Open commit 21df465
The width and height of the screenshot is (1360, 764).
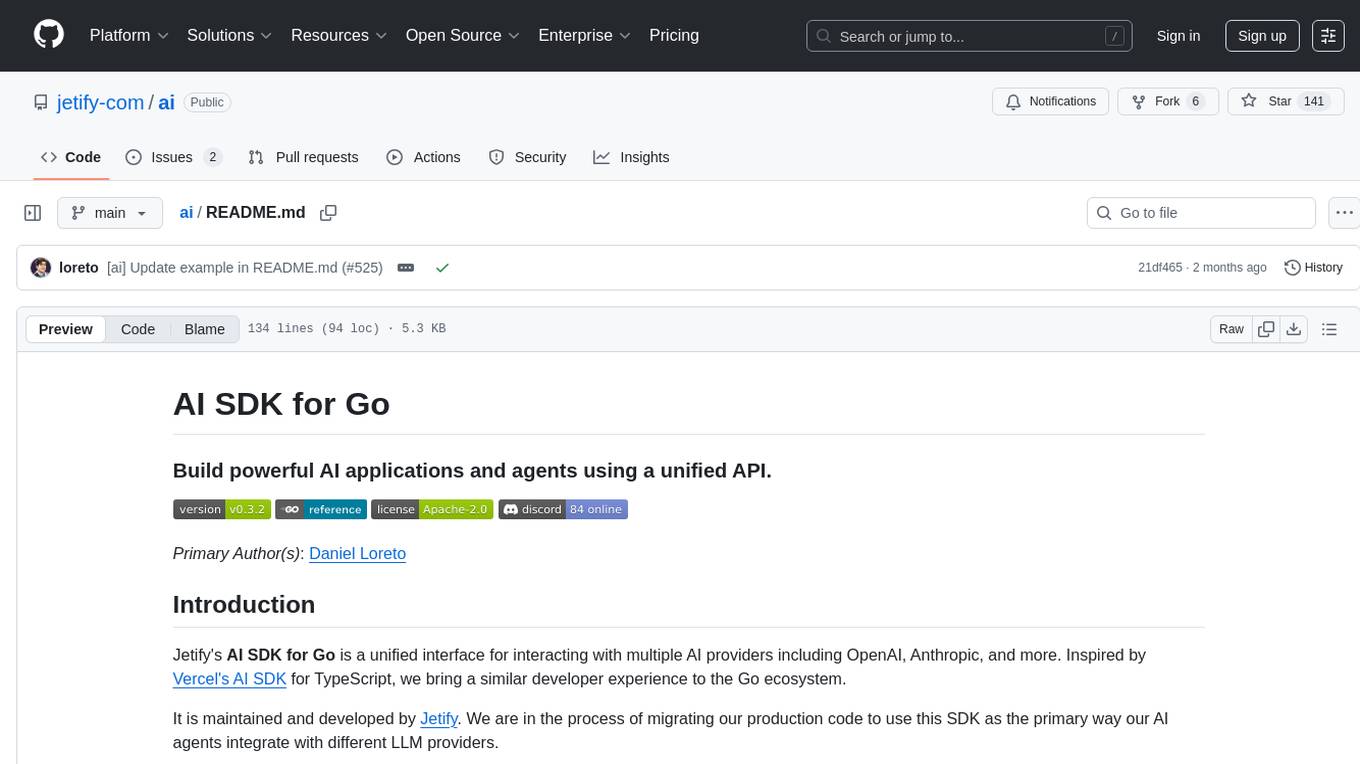[1160, 268]
